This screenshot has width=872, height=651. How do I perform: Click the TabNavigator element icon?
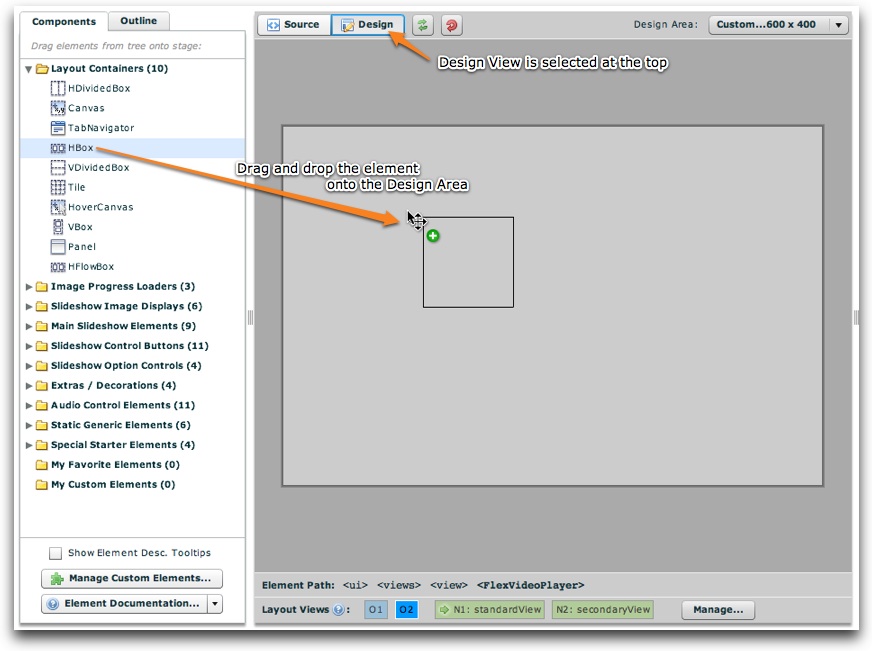point(58,128)
